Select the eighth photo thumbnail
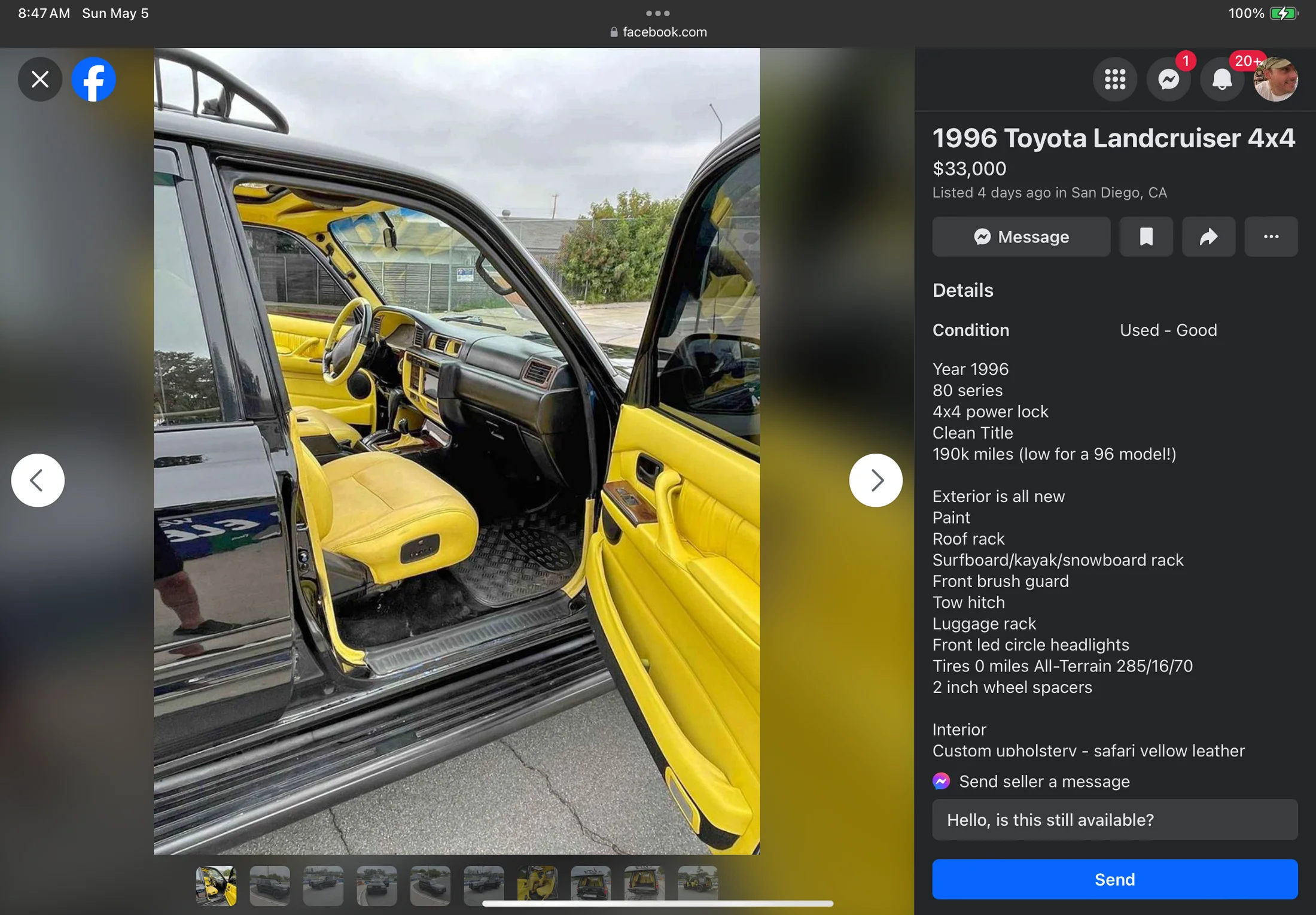The image size is (1316, 915). pos(591,886)
